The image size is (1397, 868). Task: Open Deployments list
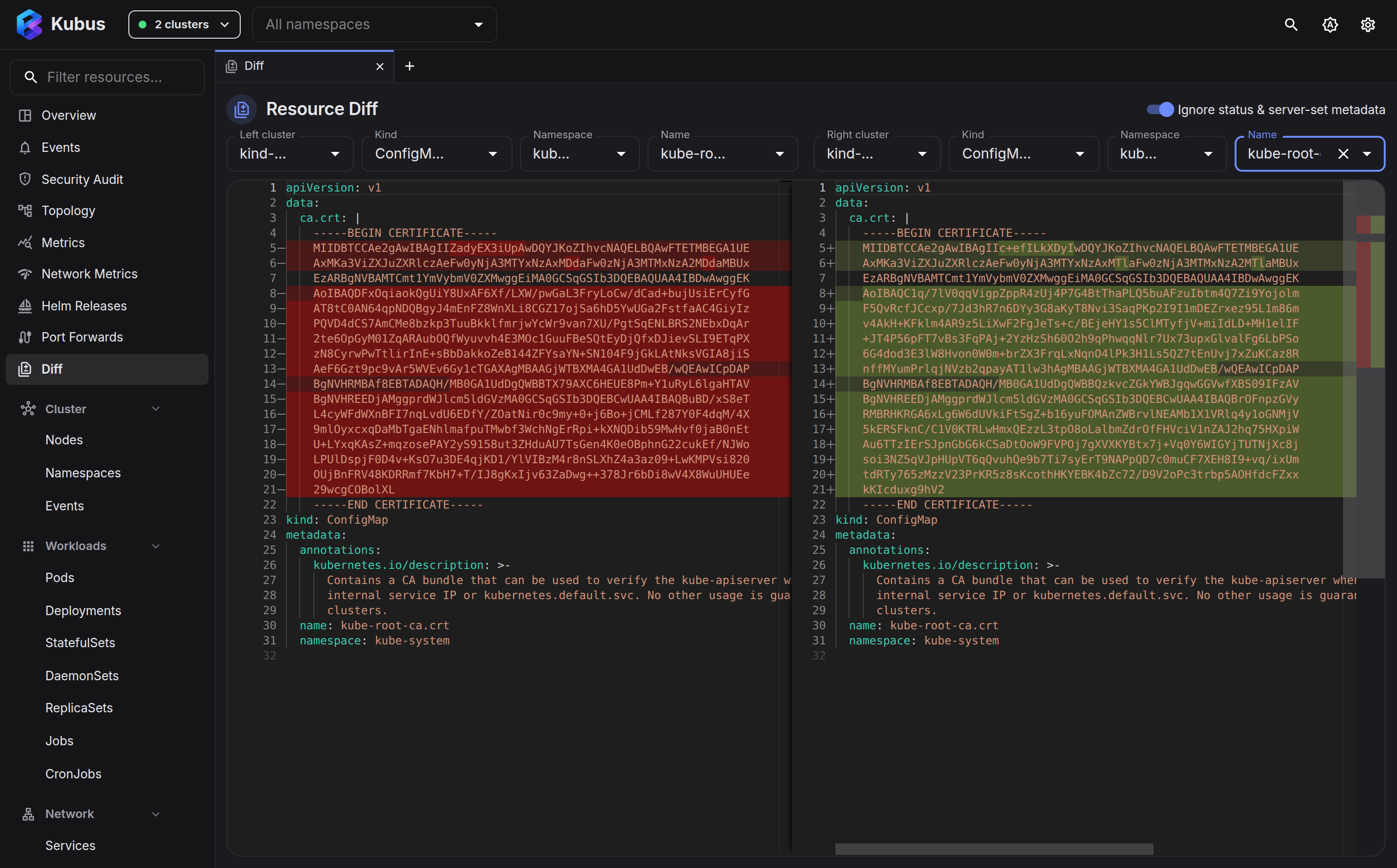tap(83, 611)
